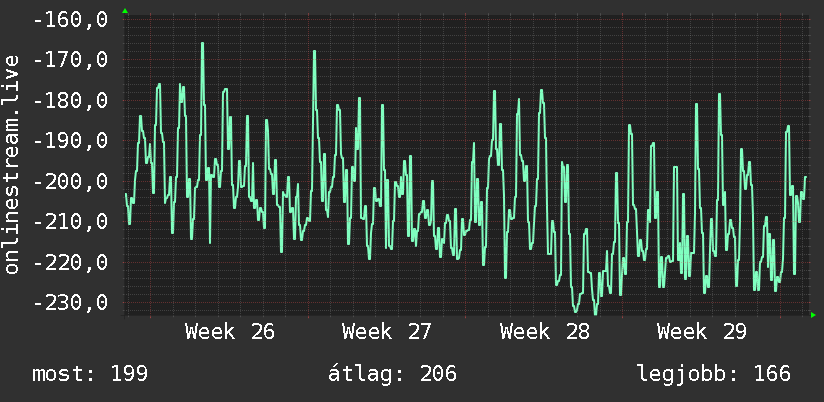Click the Week 28 axis label
The width and height of the screenshot is (824, 402).
pos(545,332)
